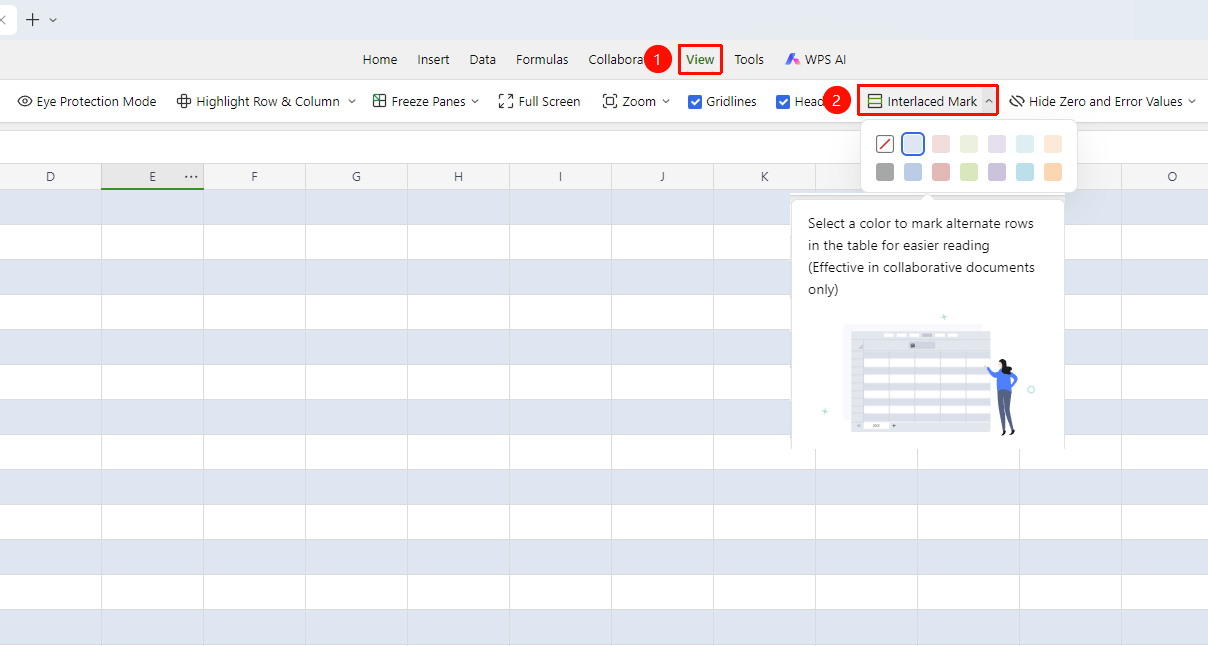Screen dimensions: 1208x646
Task: Pick the pale peach swatch
Action: tap(1053, 144)
